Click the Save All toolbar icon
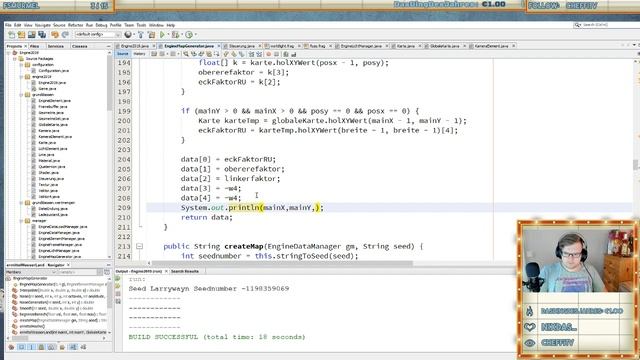 [42, 35]
